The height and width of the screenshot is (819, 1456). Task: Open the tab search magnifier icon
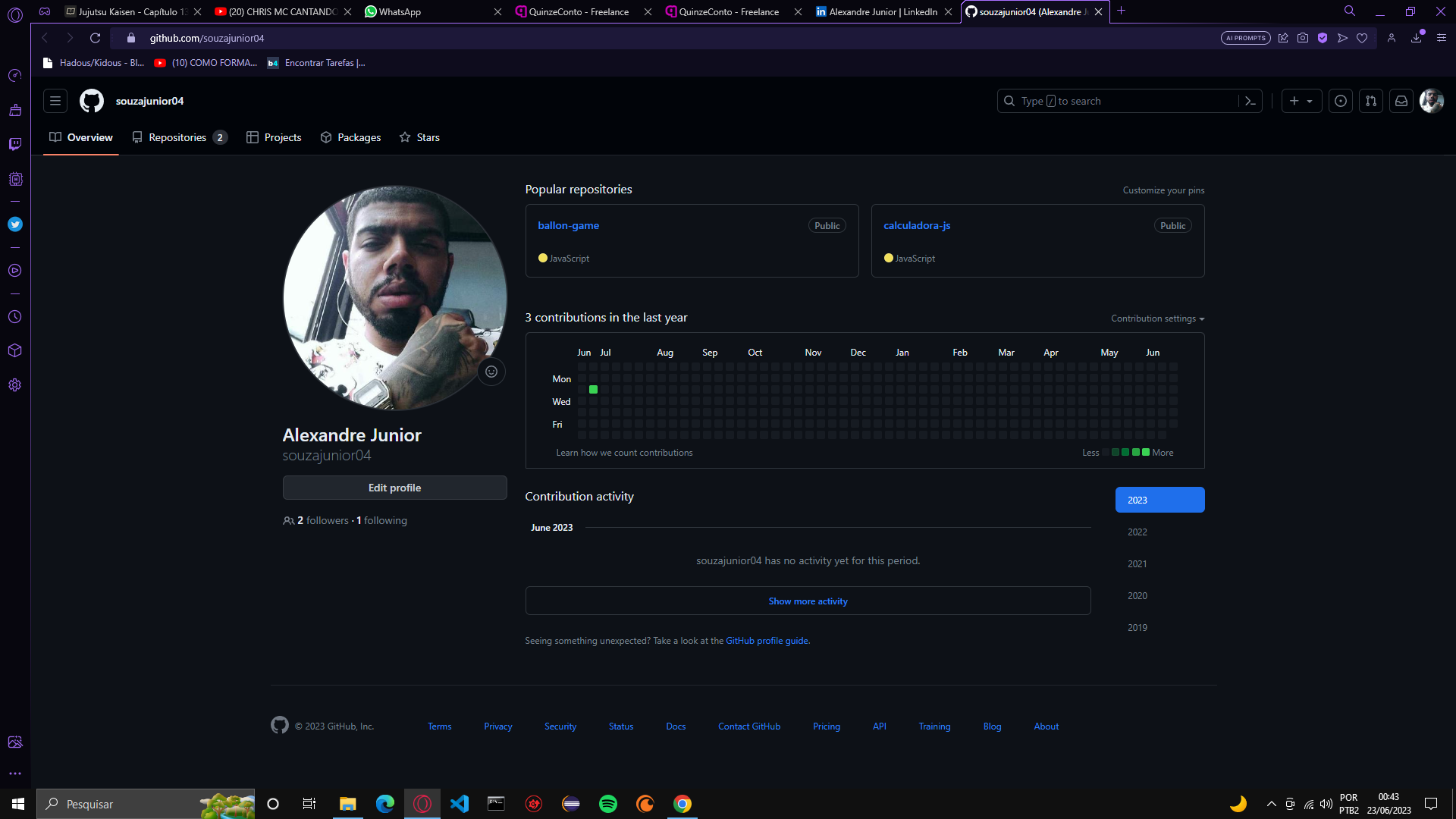click(1350, 11)
